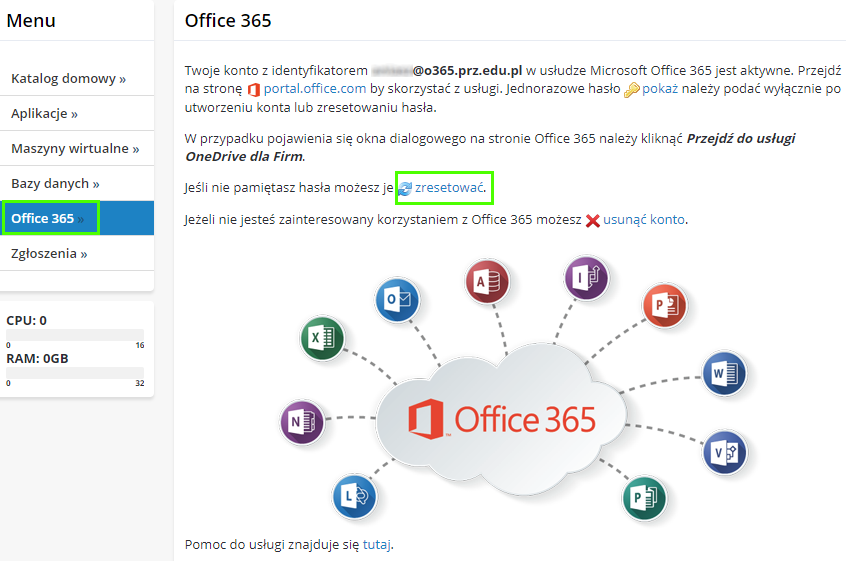Click the purple InfoPath icon
Screen dimensions: 846x561
586,278
